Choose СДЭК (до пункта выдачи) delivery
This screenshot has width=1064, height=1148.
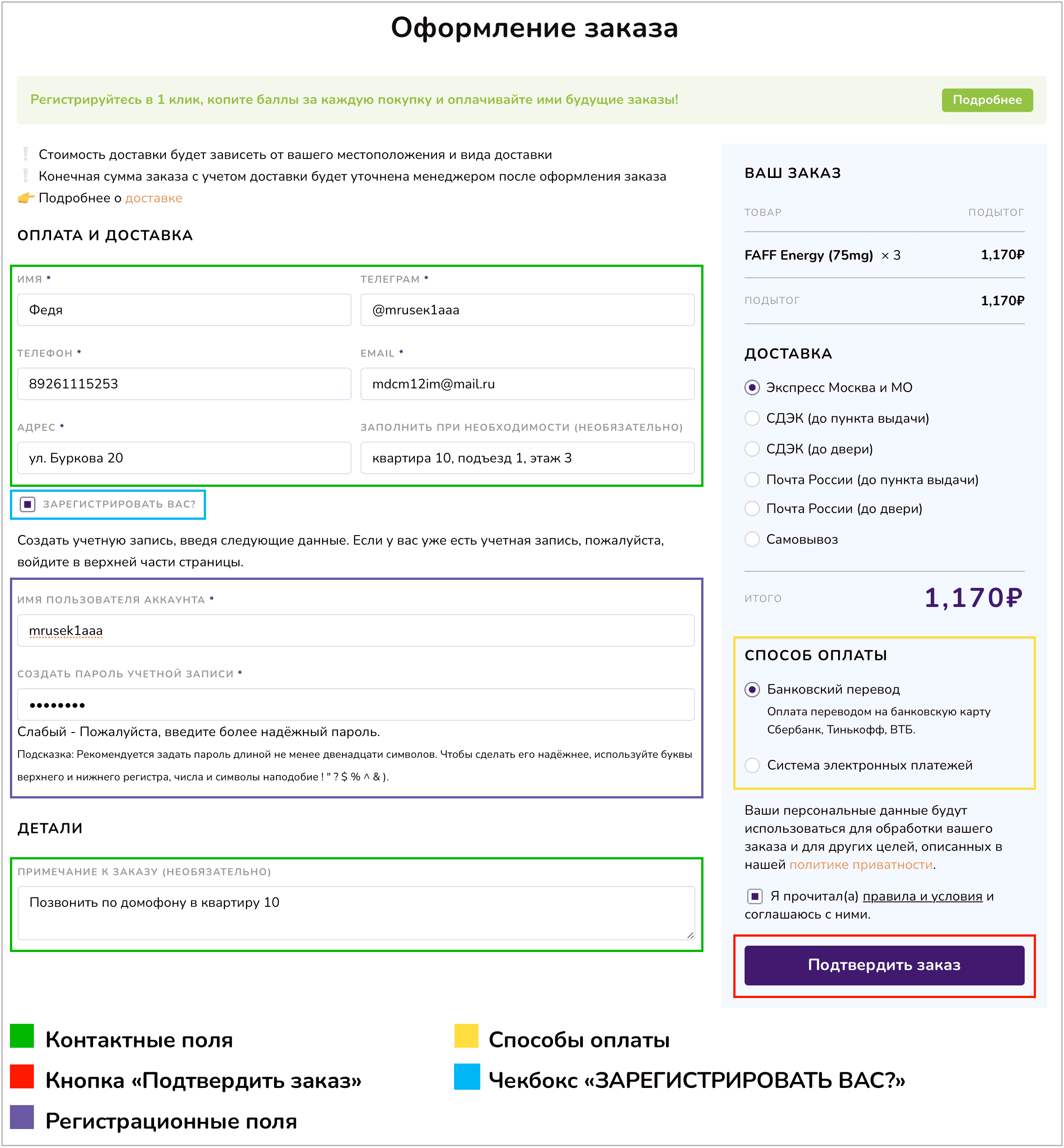point(752,418)
